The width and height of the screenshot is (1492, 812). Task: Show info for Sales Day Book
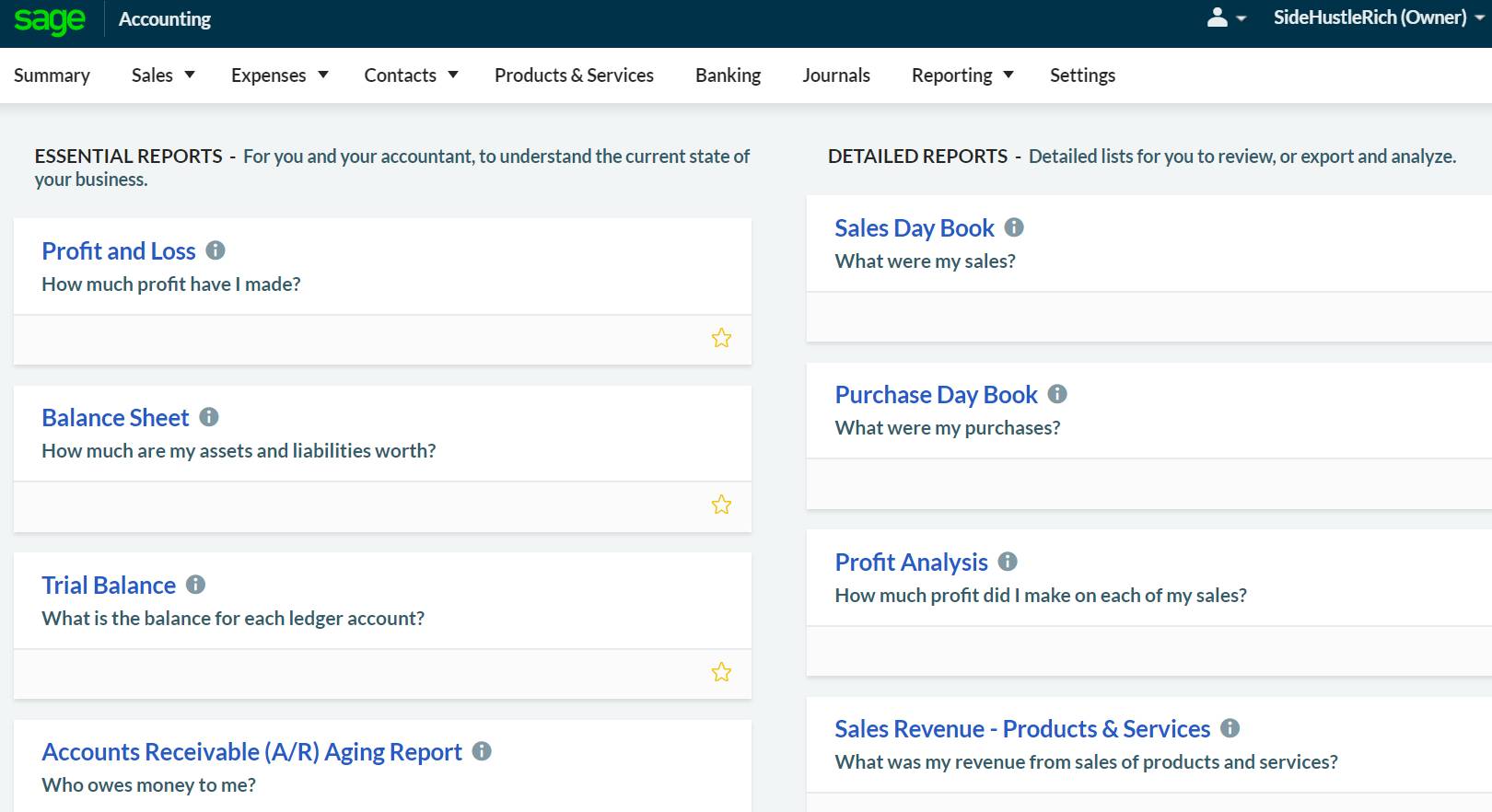point(1014,227)
